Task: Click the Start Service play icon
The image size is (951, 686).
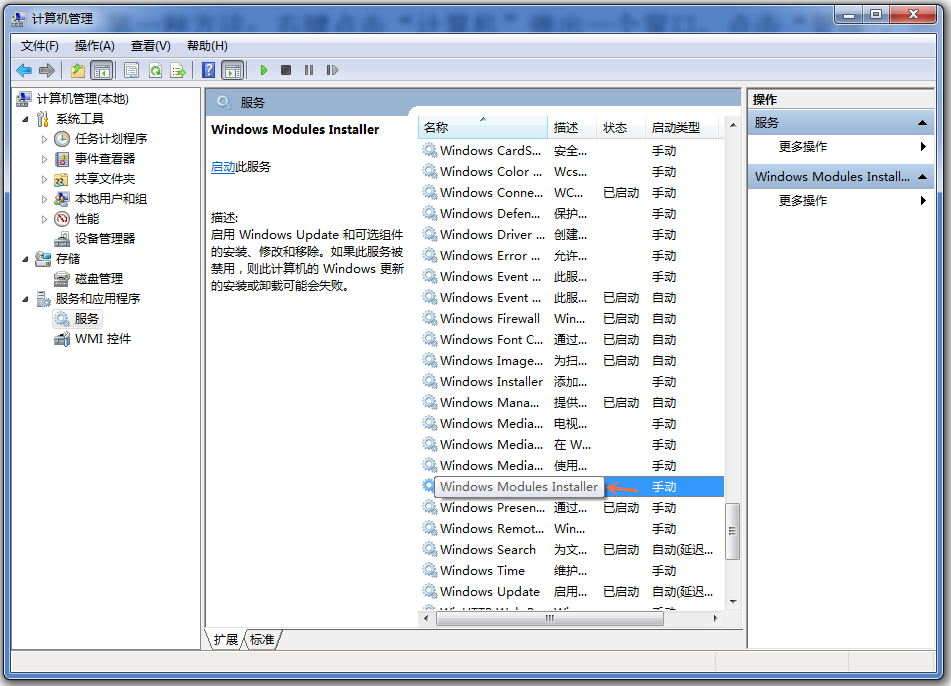Action: tap(264, 70)
